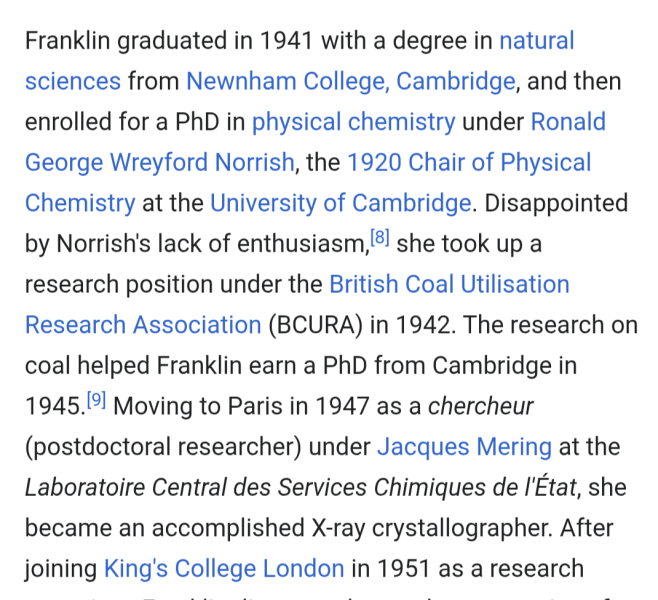Click footnote reference [8]
Viewport: 658px width, 600px height.
point(380,238)
